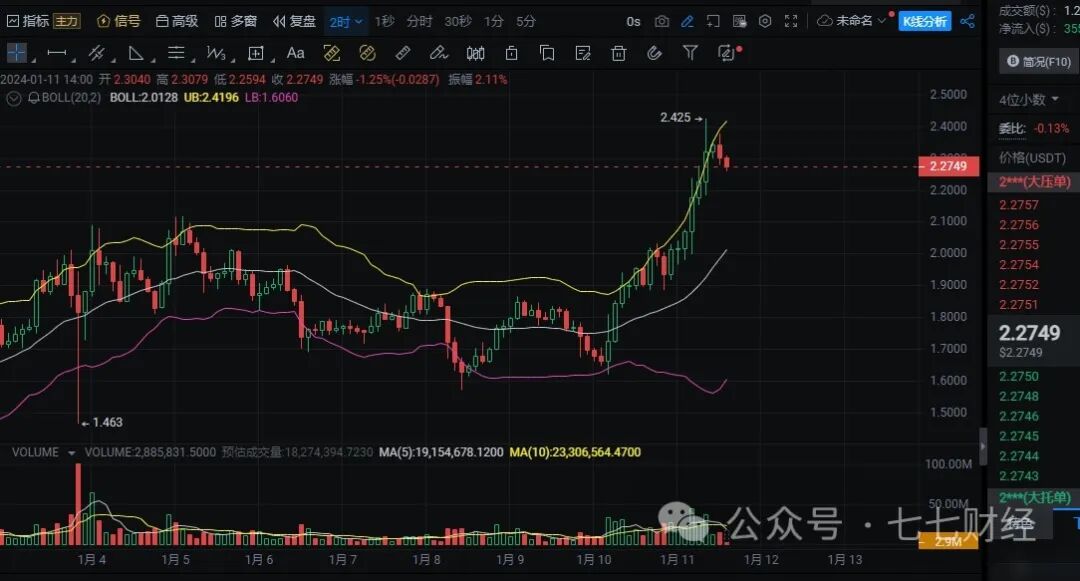Switch to the 30秒 timeframe
The height and width of the screenshot is (581, 1080).
tap(458, 21)
